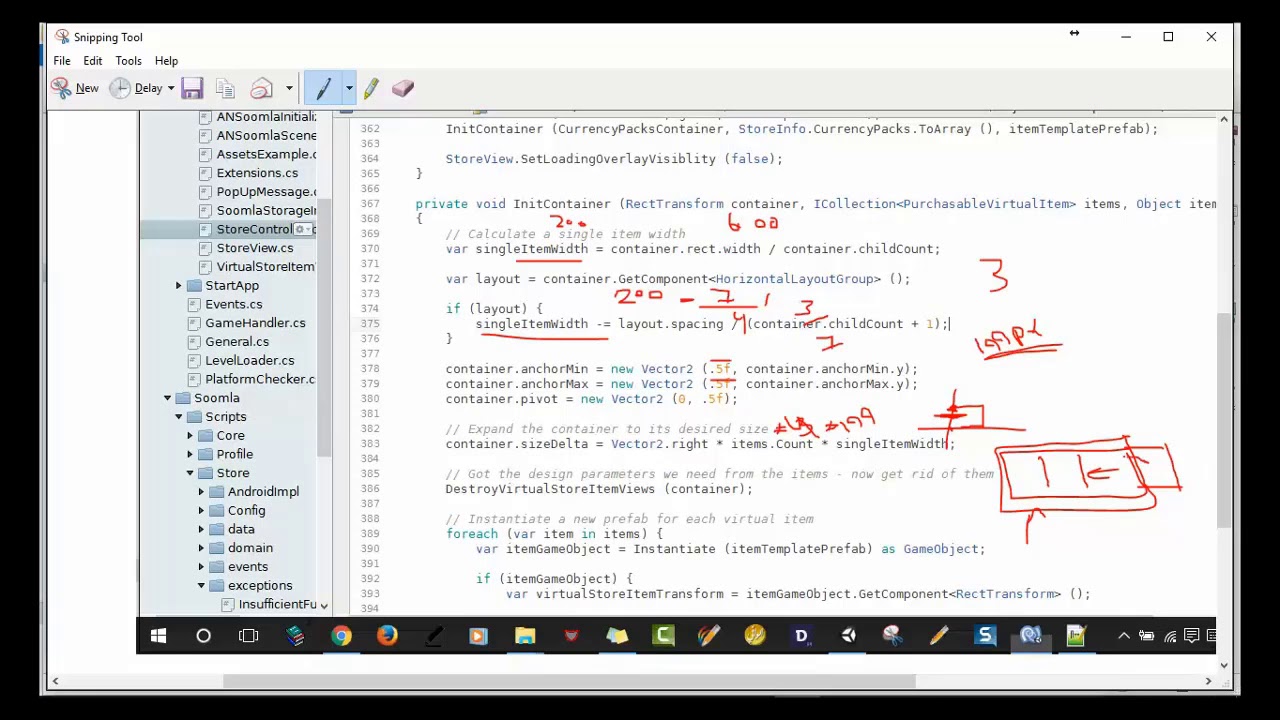1280x720 pixels.
Task: Collapse the Store folder
Action: (190, 473)
